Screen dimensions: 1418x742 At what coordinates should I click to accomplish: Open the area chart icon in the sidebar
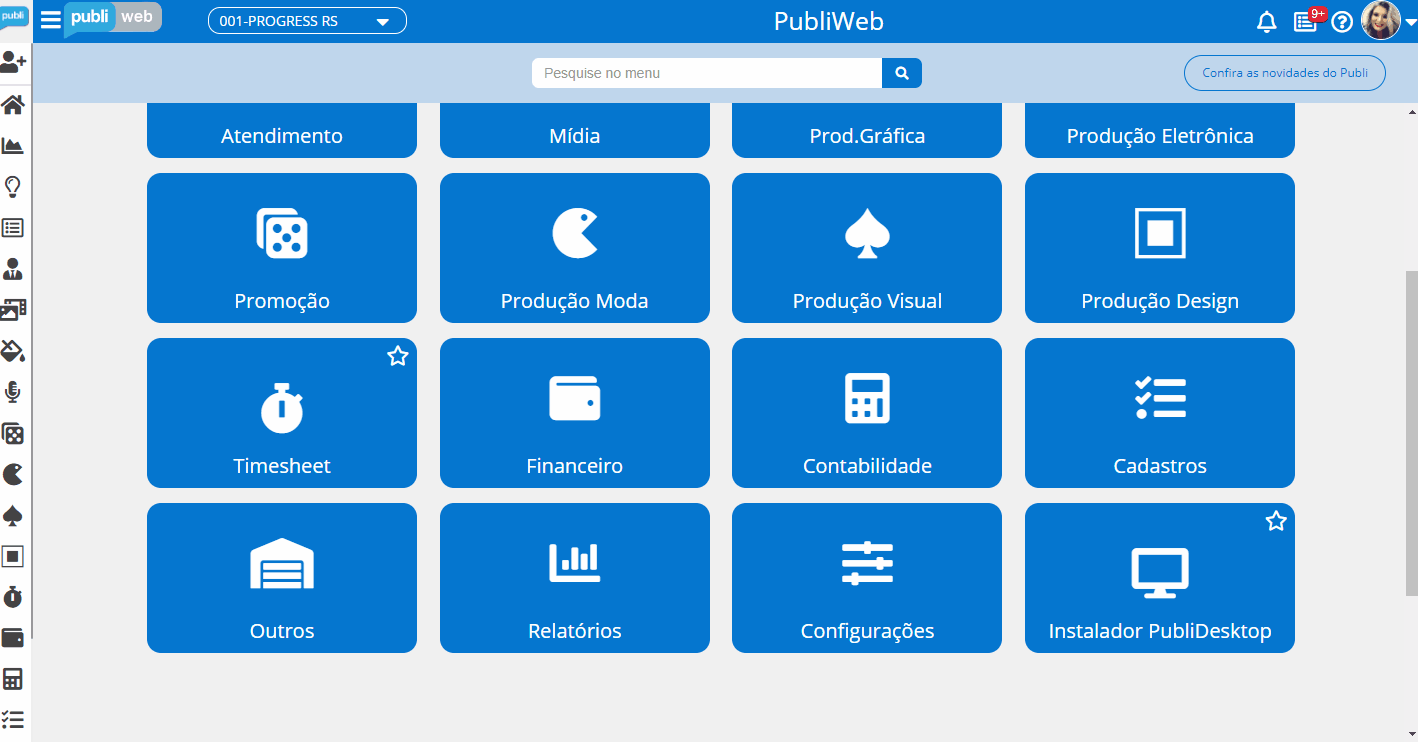(13, 146)
